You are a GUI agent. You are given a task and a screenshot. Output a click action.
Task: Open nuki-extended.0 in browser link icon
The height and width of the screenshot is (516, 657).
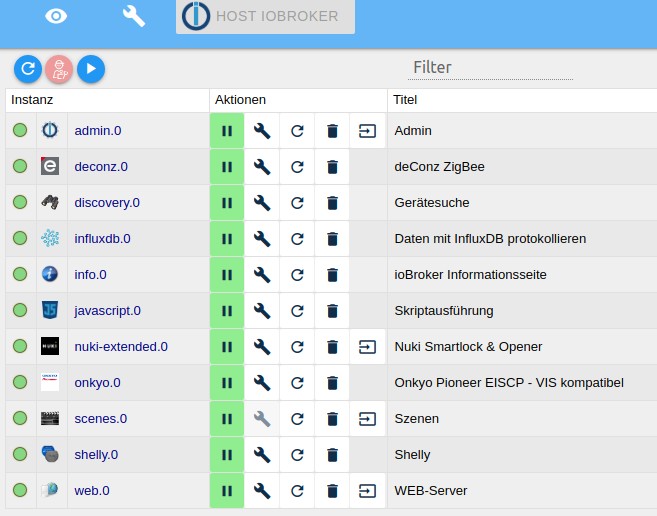[368, 347]
